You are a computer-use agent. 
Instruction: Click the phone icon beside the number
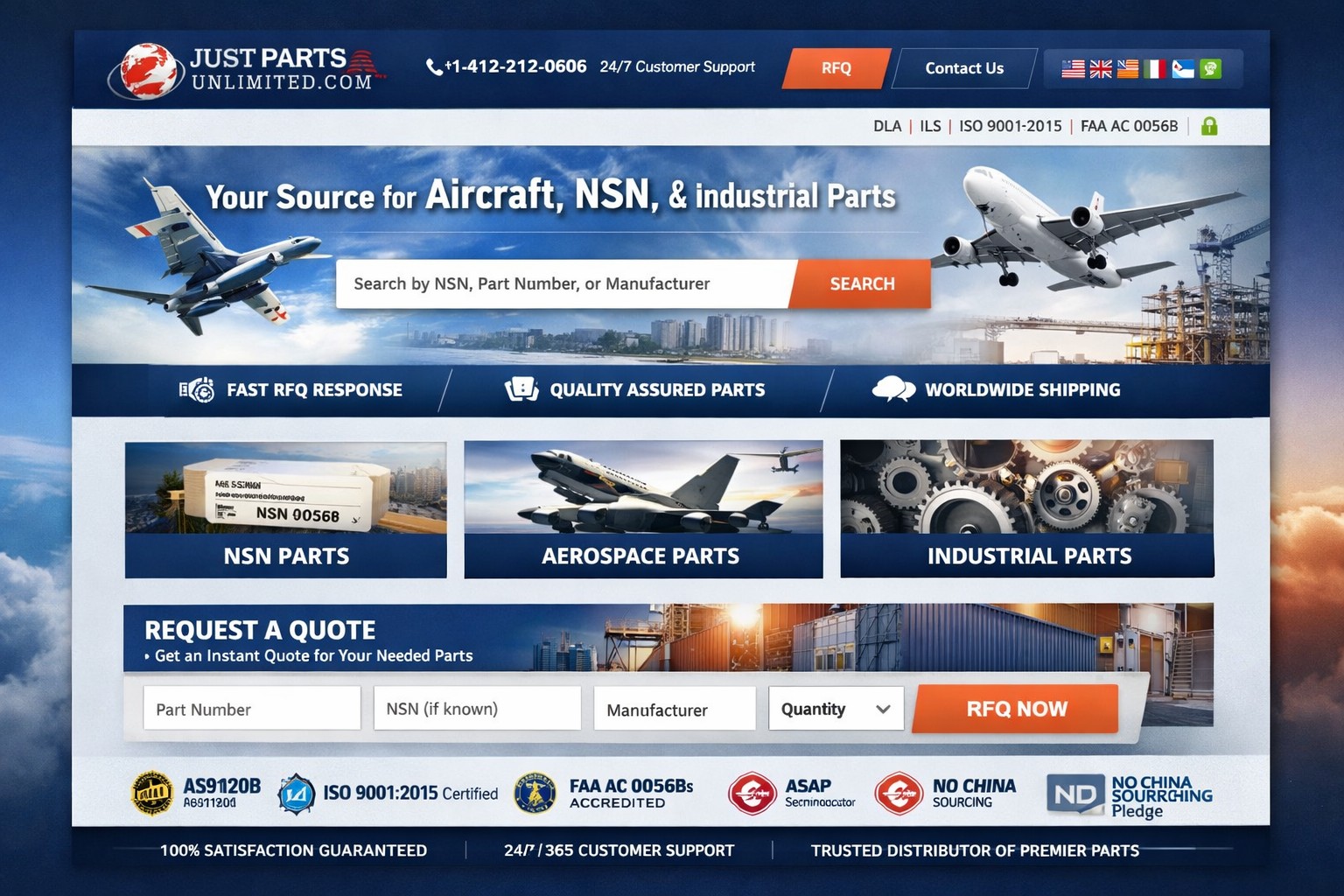[x=434, y=67]
